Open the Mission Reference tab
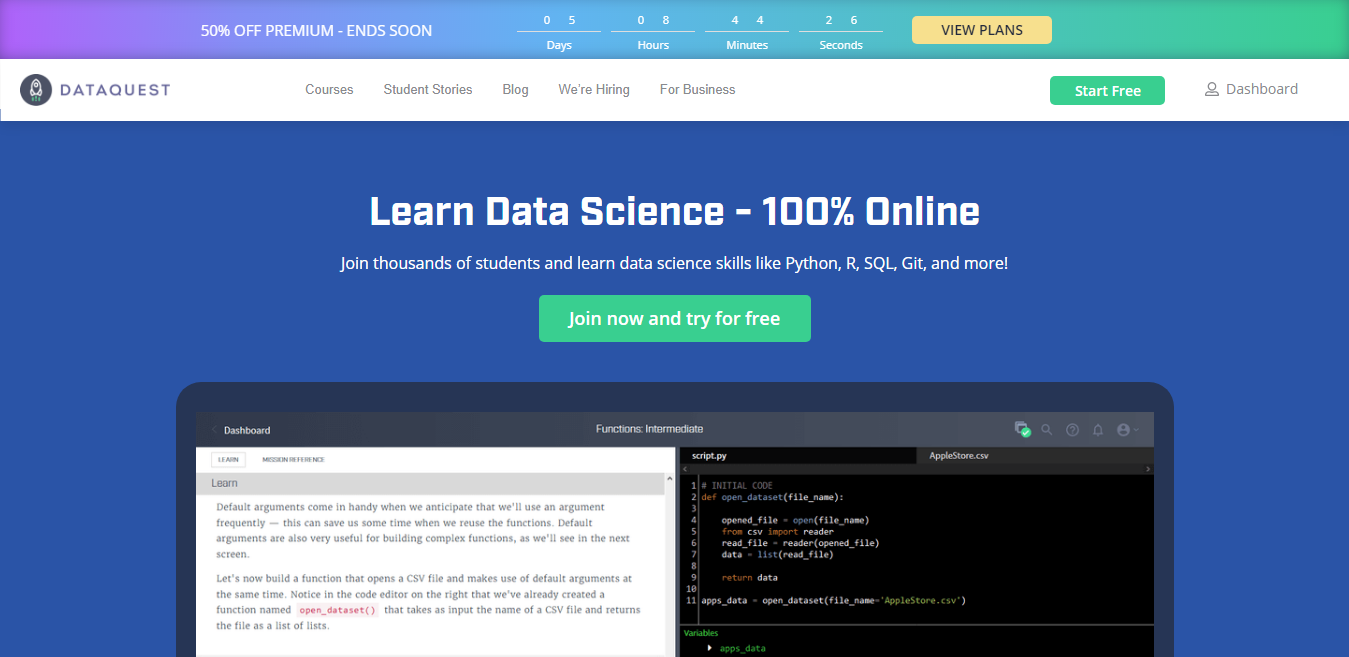Viewport: 1349px width, 657px height. [293, 460]
